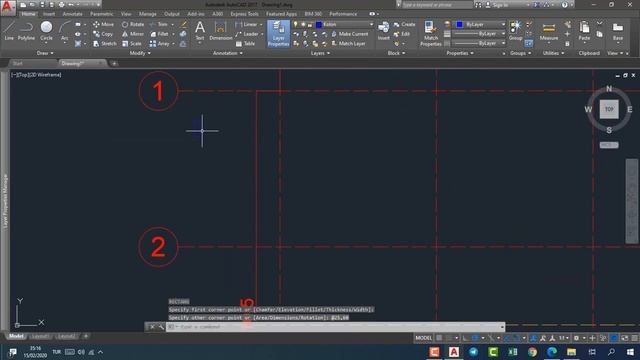Open Layer Properties manager
This screenshot has width=640, height=360.
278,33
